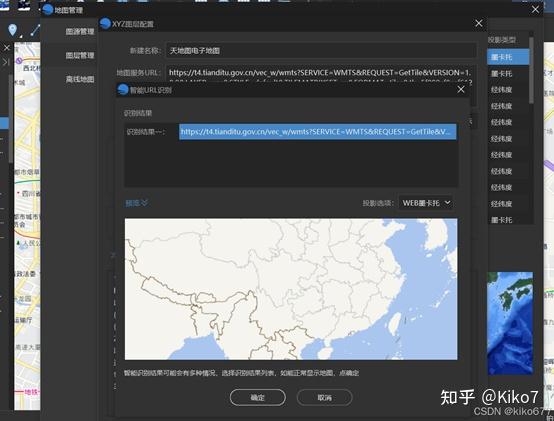Confirm with the 确定 button
554x421 pixels.
point(258,398)
